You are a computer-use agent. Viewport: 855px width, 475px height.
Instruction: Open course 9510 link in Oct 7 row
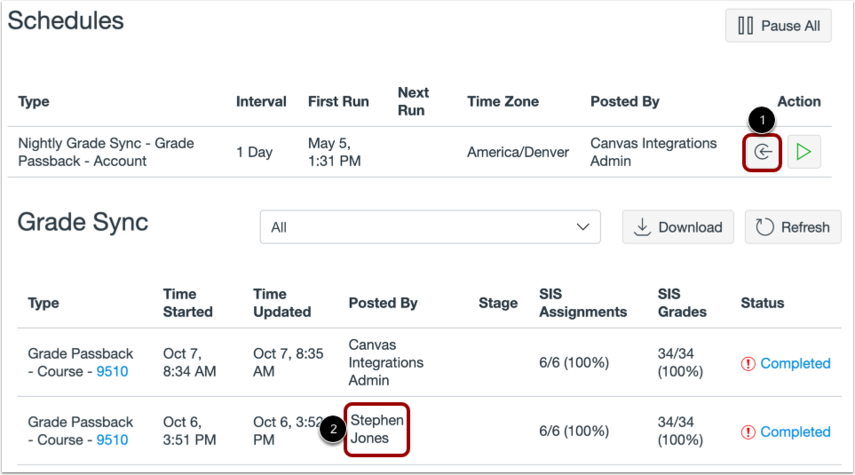pyautogui.click(x=112, y=371)
